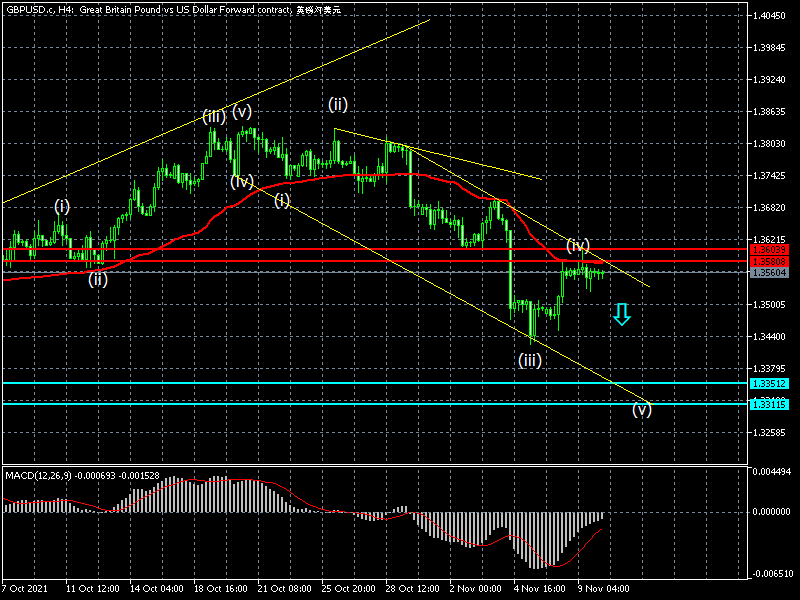Select the wave (ii) label under the 1.35604 line
800x600 pixels.
[97, 279]
